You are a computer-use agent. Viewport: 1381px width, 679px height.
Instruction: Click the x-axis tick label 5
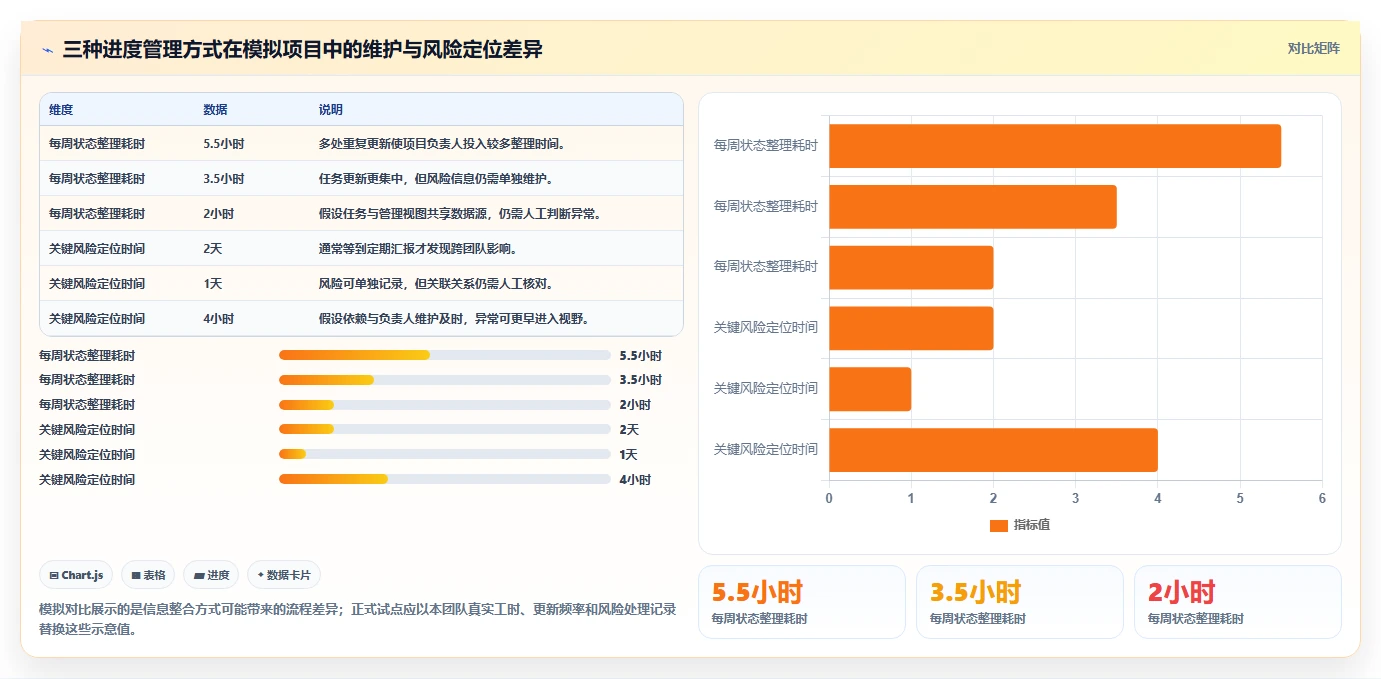click(1240, 498)
